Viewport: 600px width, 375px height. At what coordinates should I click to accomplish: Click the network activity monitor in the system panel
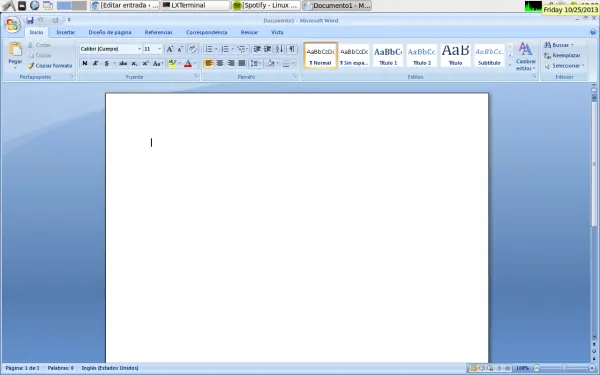point(533,6)
